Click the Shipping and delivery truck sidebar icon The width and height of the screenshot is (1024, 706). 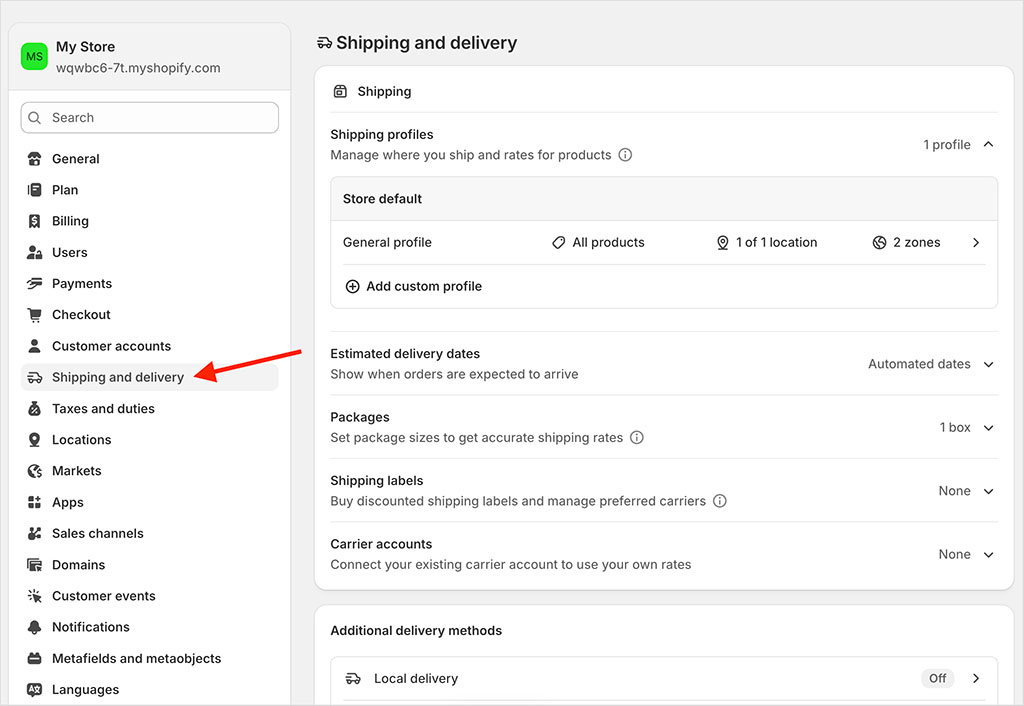click(35, 377)
